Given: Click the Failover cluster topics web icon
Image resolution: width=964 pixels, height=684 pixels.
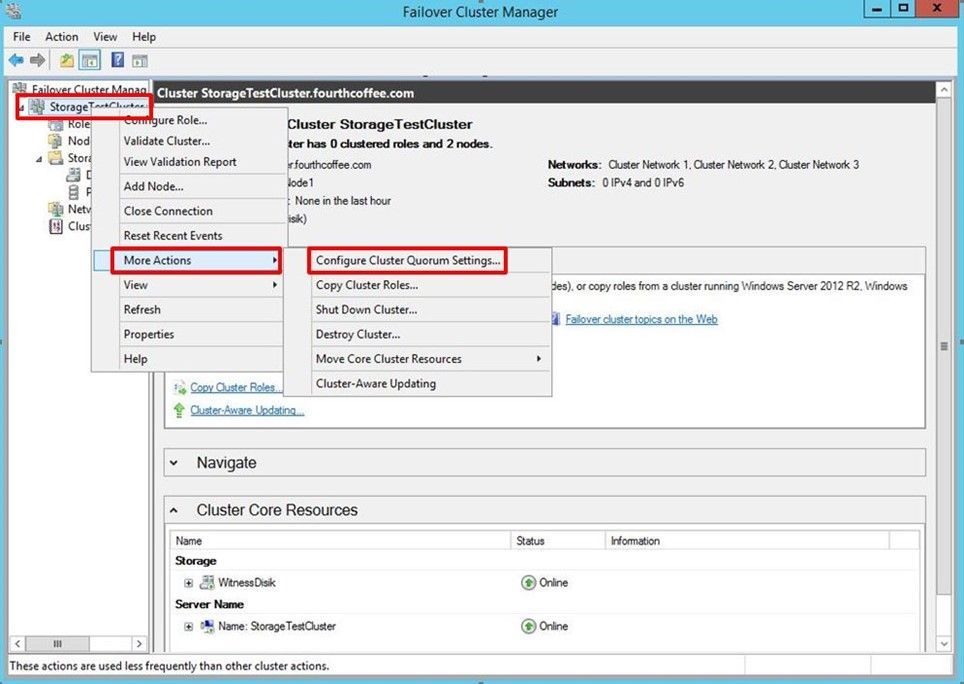Looking at the screenshot, I should point(555,318).
